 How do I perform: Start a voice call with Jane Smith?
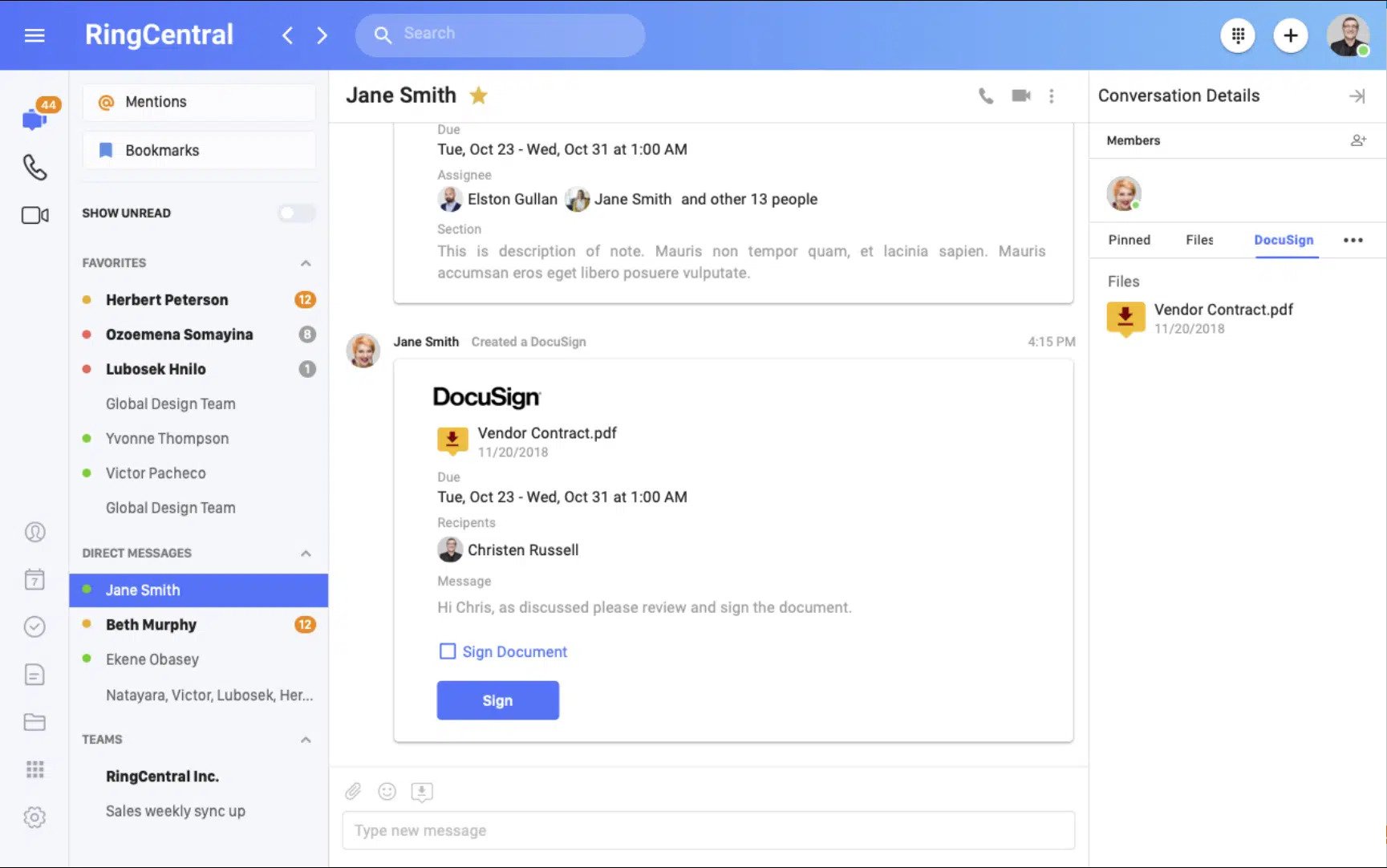click(986, 96)
